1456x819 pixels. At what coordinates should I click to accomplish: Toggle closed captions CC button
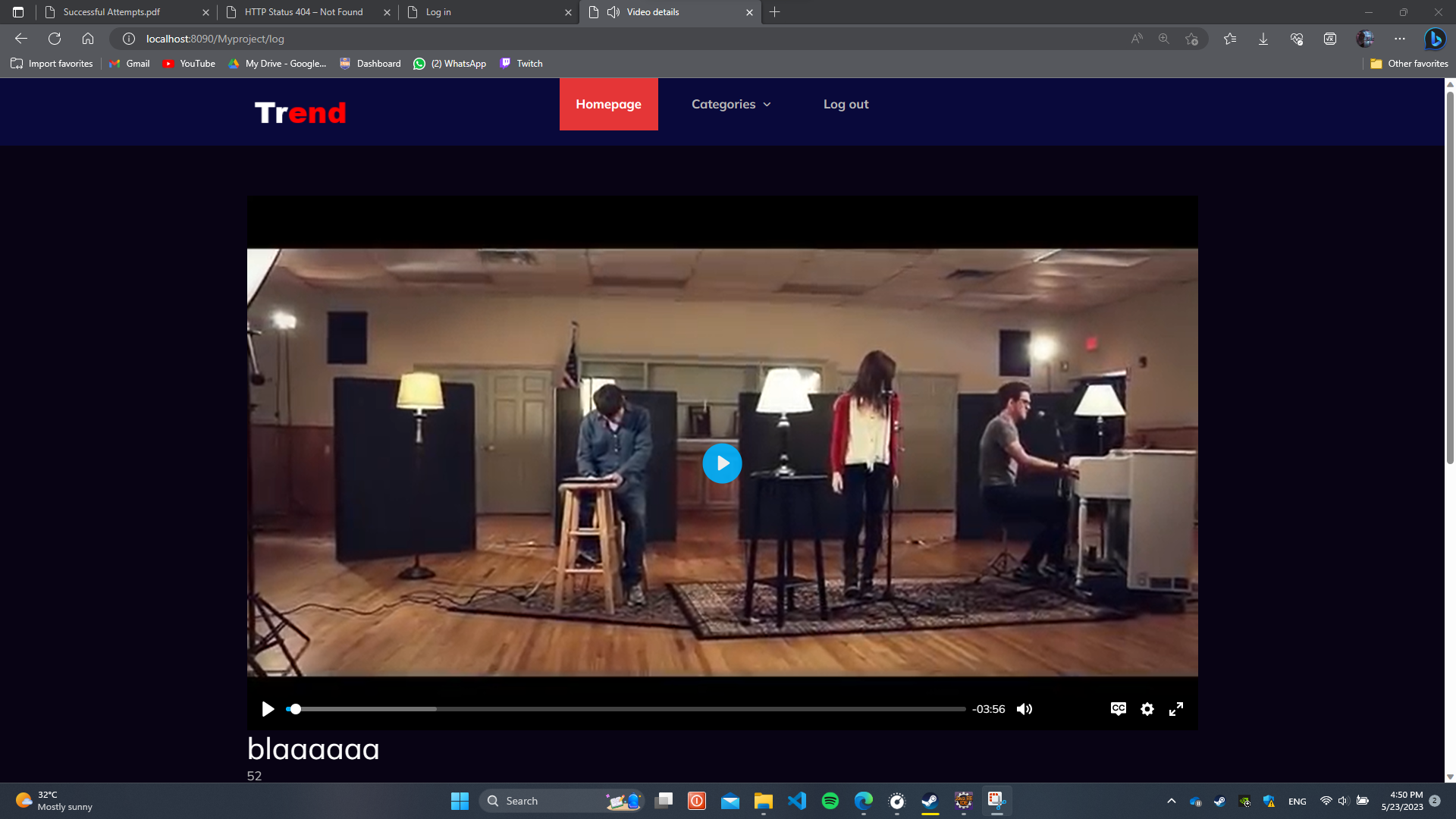point(1118,708)
